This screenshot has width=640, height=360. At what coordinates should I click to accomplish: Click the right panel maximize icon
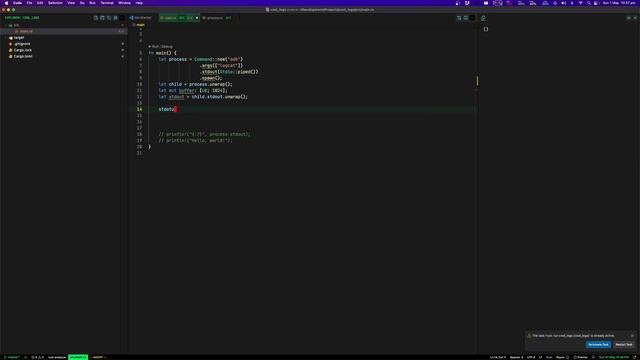(629, 18)
